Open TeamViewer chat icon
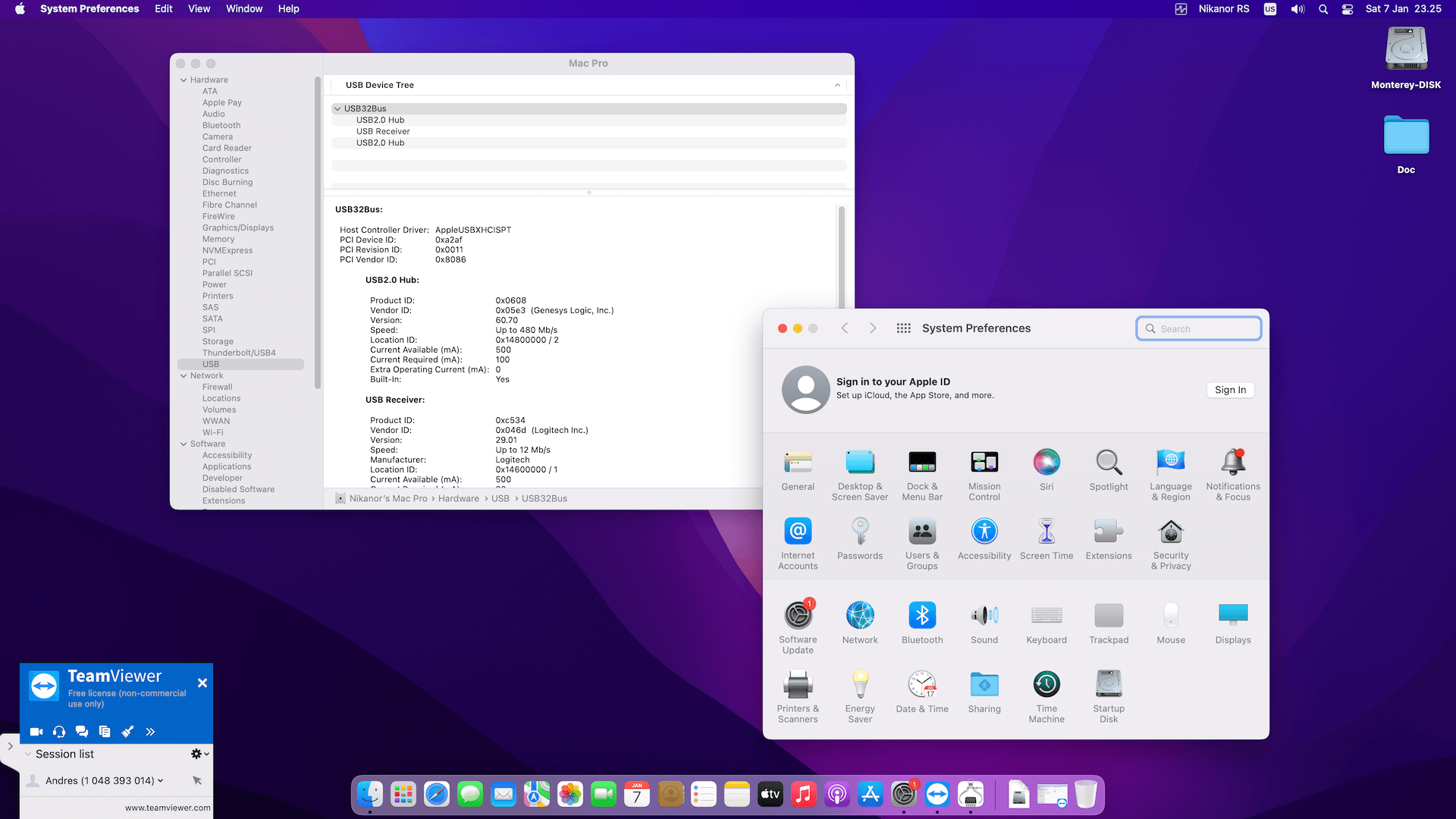This screenshot has height=819, width=1456. coord(82,732)
